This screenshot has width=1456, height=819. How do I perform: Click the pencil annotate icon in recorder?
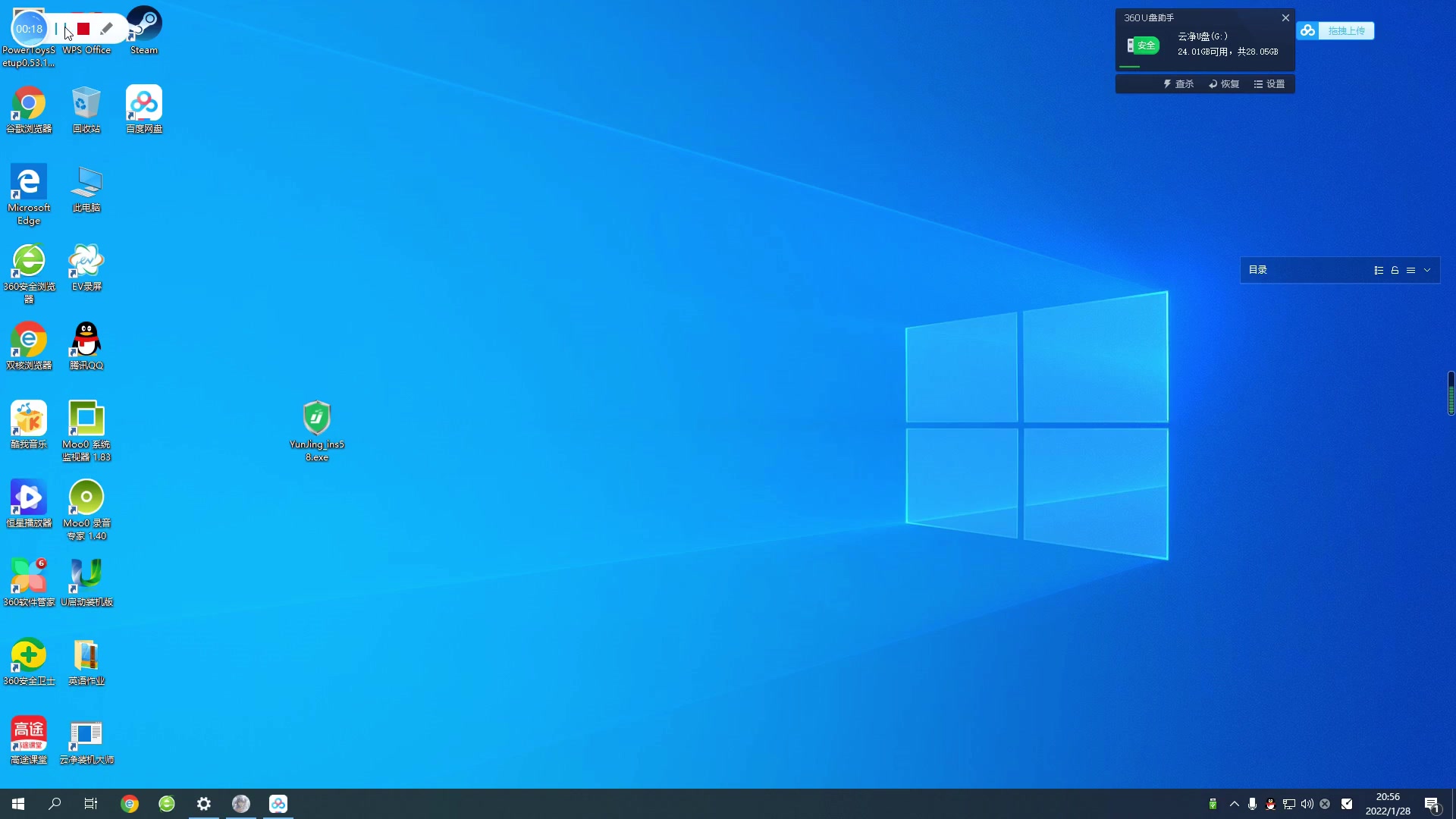(107, 29)
